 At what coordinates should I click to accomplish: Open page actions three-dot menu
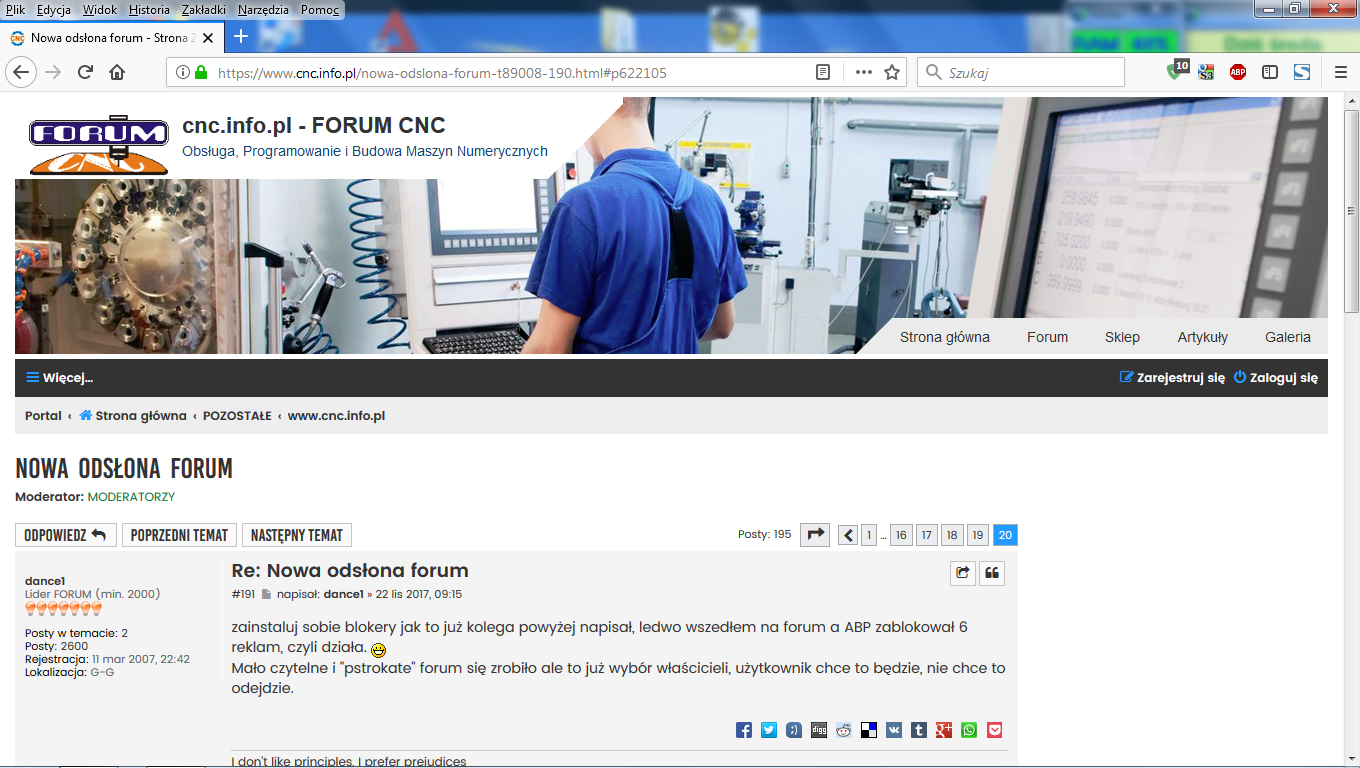click(x=864, y=72)
